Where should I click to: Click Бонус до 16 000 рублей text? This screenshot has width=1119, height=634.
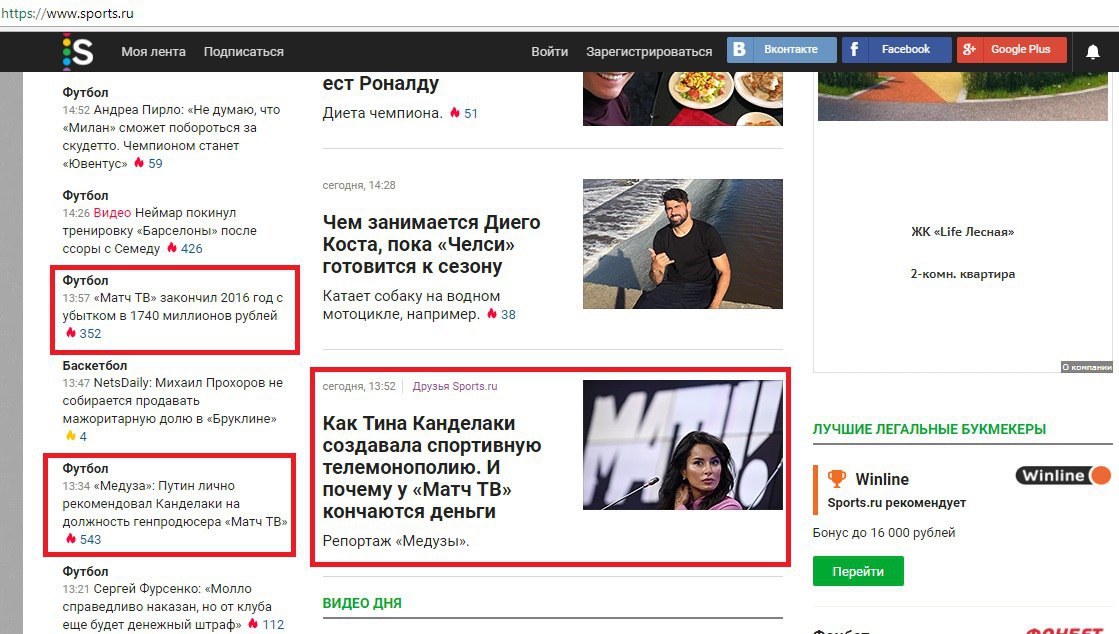(x=883, y=533)
